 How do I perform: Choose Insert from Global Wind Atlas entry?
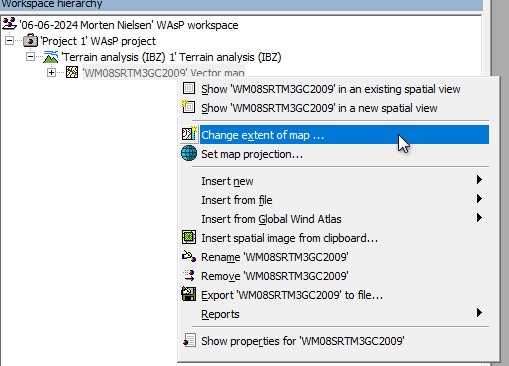click(x=335, y=219)
